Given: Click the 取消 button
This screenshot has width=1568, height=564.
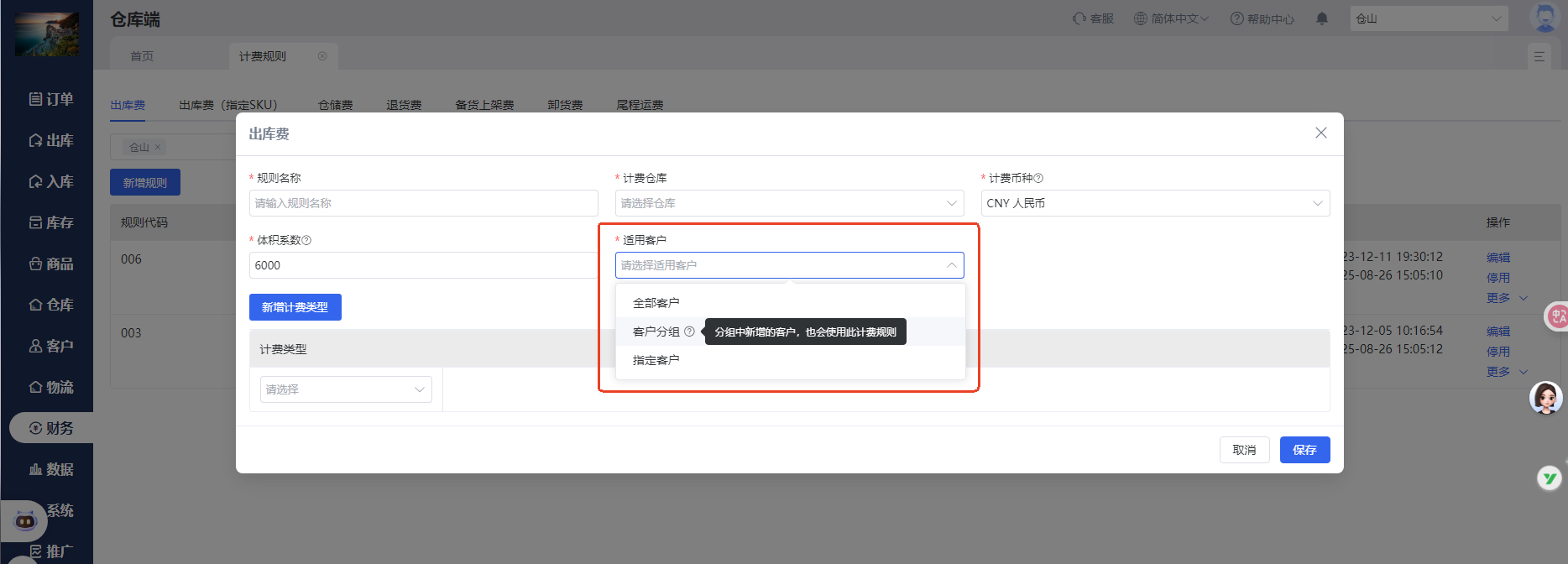Looking at the screenshot, I should point(1244,450).
